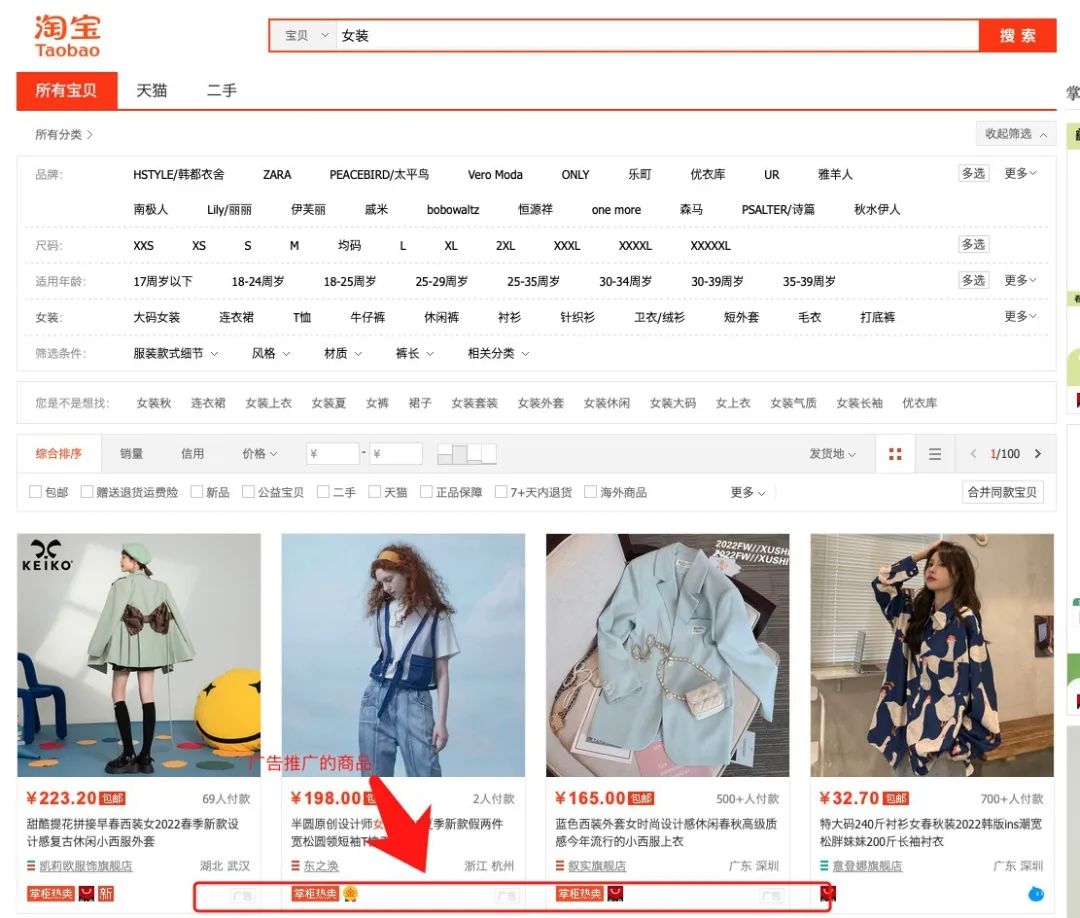Click the shop icon beside 凯莉欧服饰旗舰店
1080x918 pixels.
tap(31, 866)
